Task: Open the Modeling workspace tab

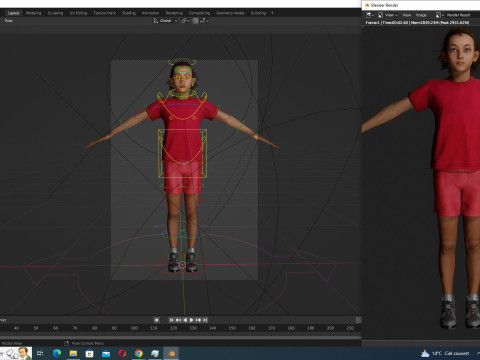Action: pos(33,13)
